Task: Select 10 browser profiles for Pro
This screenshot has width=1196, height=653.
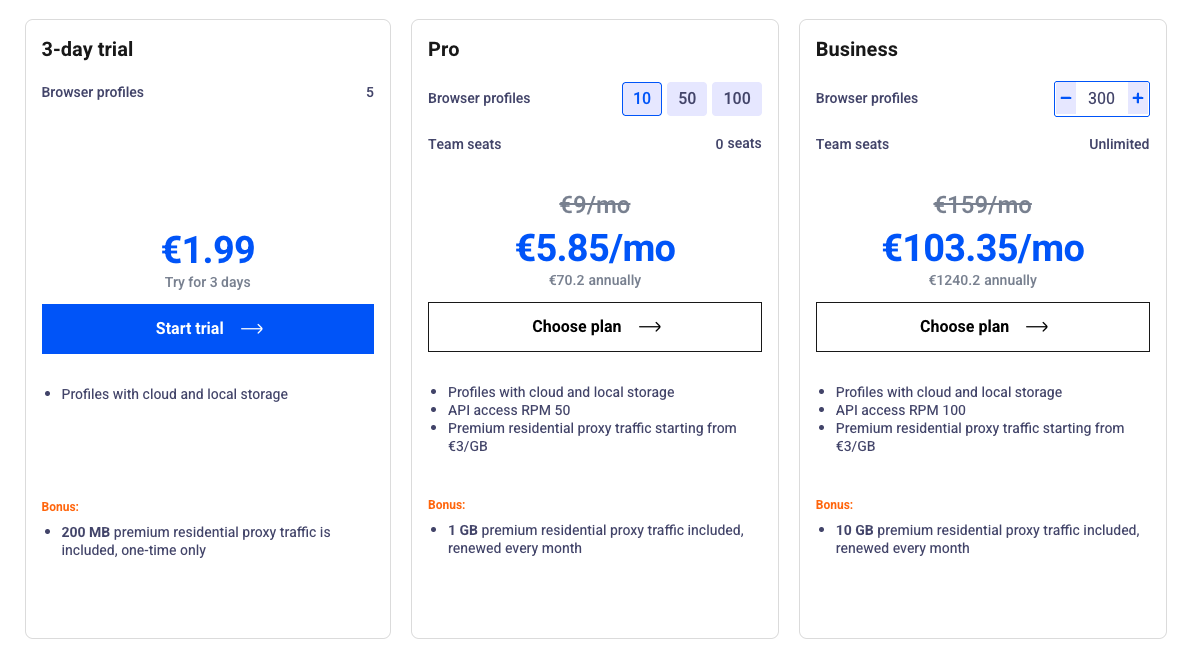Action: (x=642, y=99)
